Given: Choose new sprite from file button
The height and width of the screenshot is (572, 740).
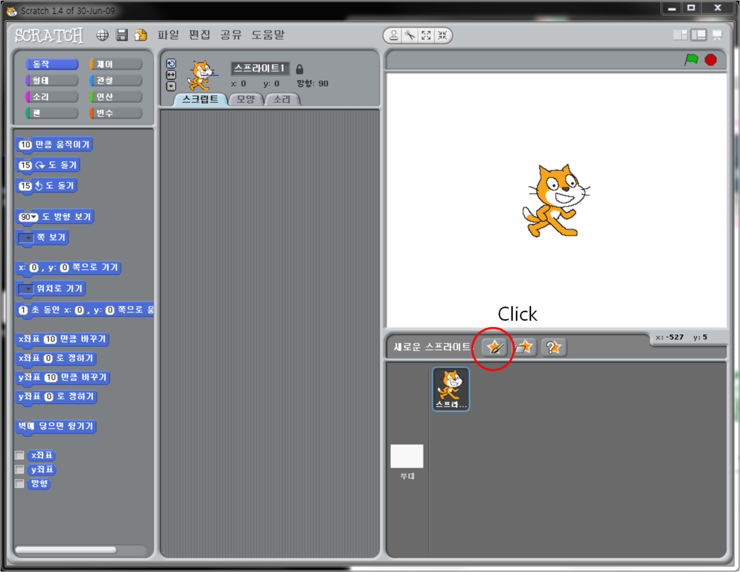Looking at the screenshot, I should [524, 348].
